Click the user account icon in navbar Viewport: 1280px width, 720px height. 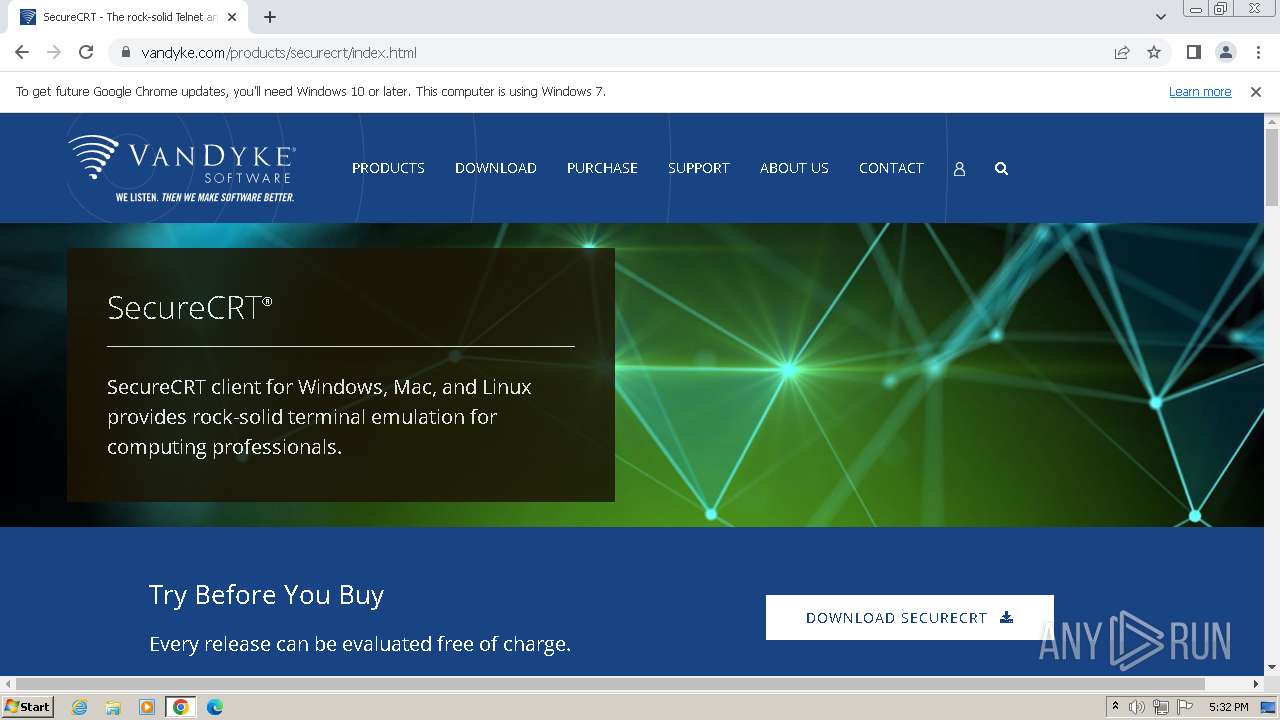tap(959, 169)
